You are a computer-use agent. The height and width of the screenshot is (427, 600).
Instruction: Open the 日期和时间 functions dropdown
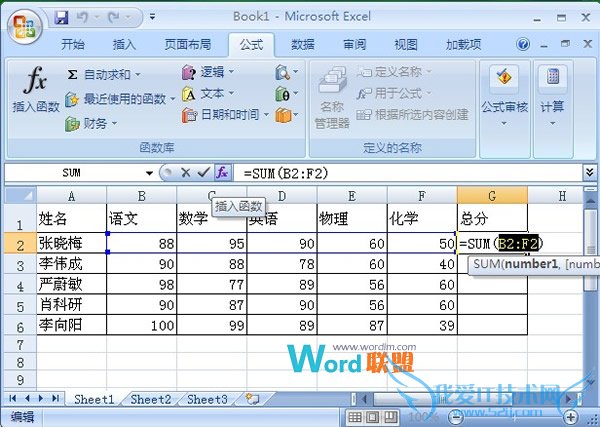coord(225,115)
